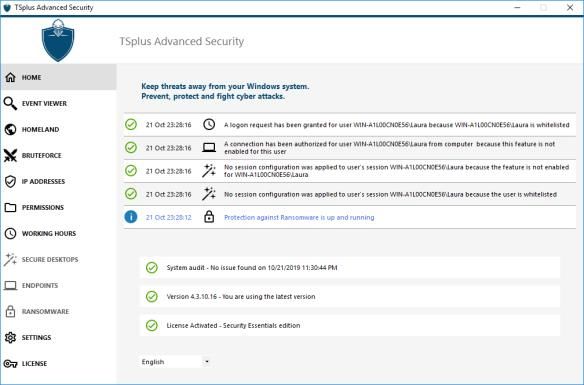
Task: Open the Event Viewer magnifier icon
Action: click(x=10, y=104)
